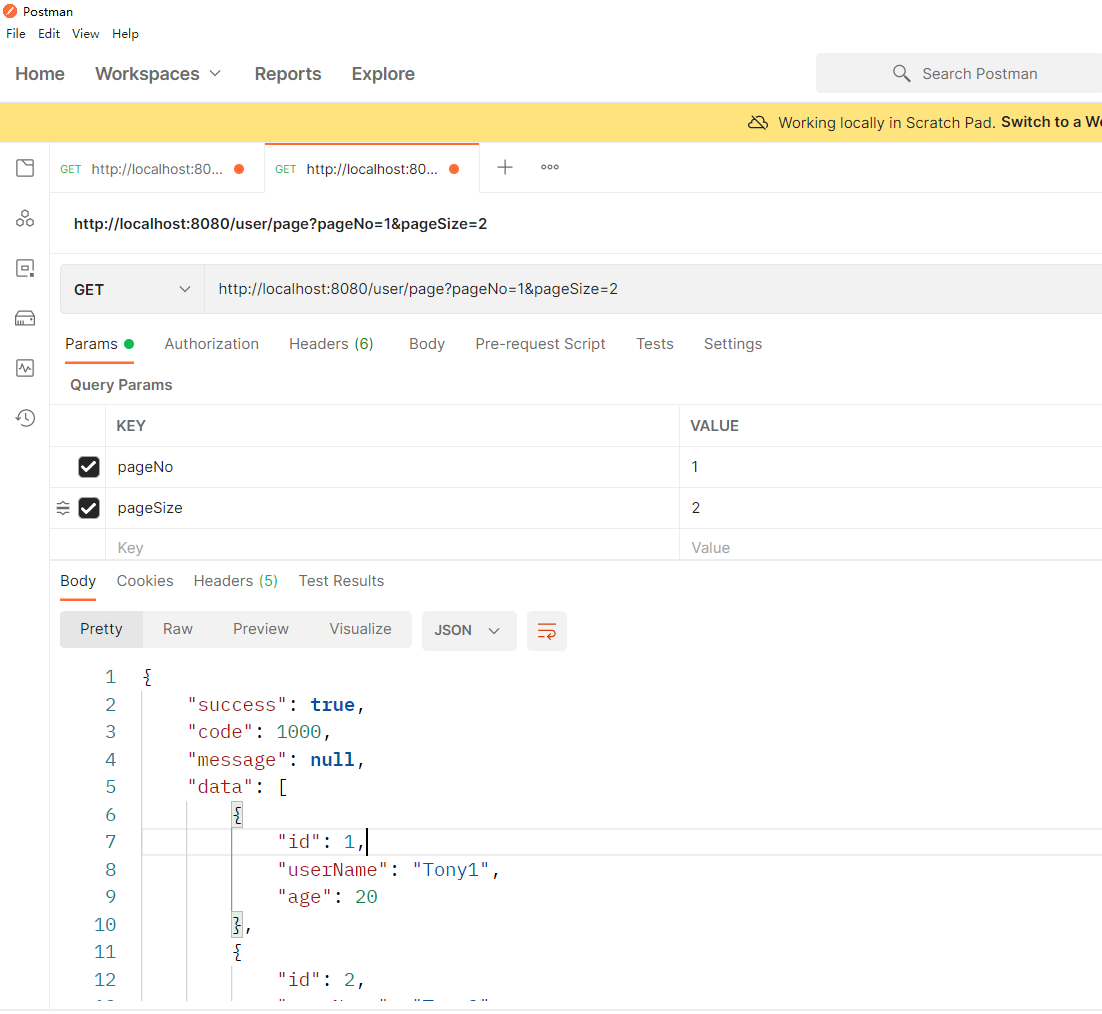Select the Visualize view button
Screen dimensions: 1102x1014
click(361, 630)
